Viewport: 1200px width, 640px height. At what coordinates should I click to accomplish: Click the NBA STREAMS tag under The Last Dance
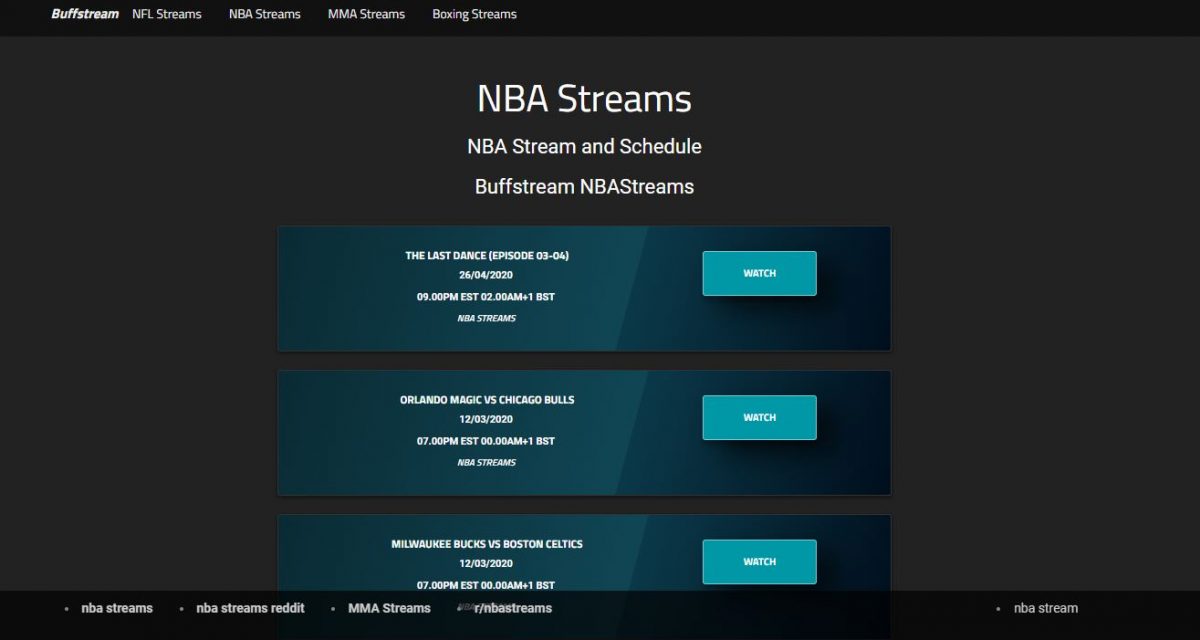[x=487, y=319]
